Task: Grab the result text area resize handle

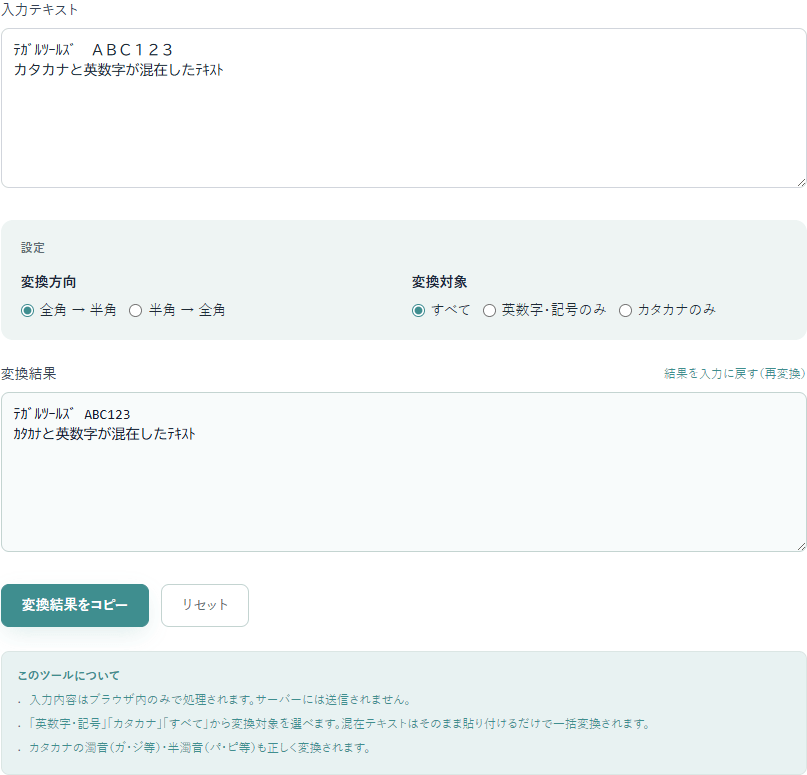Action: [x=801, y=547]
